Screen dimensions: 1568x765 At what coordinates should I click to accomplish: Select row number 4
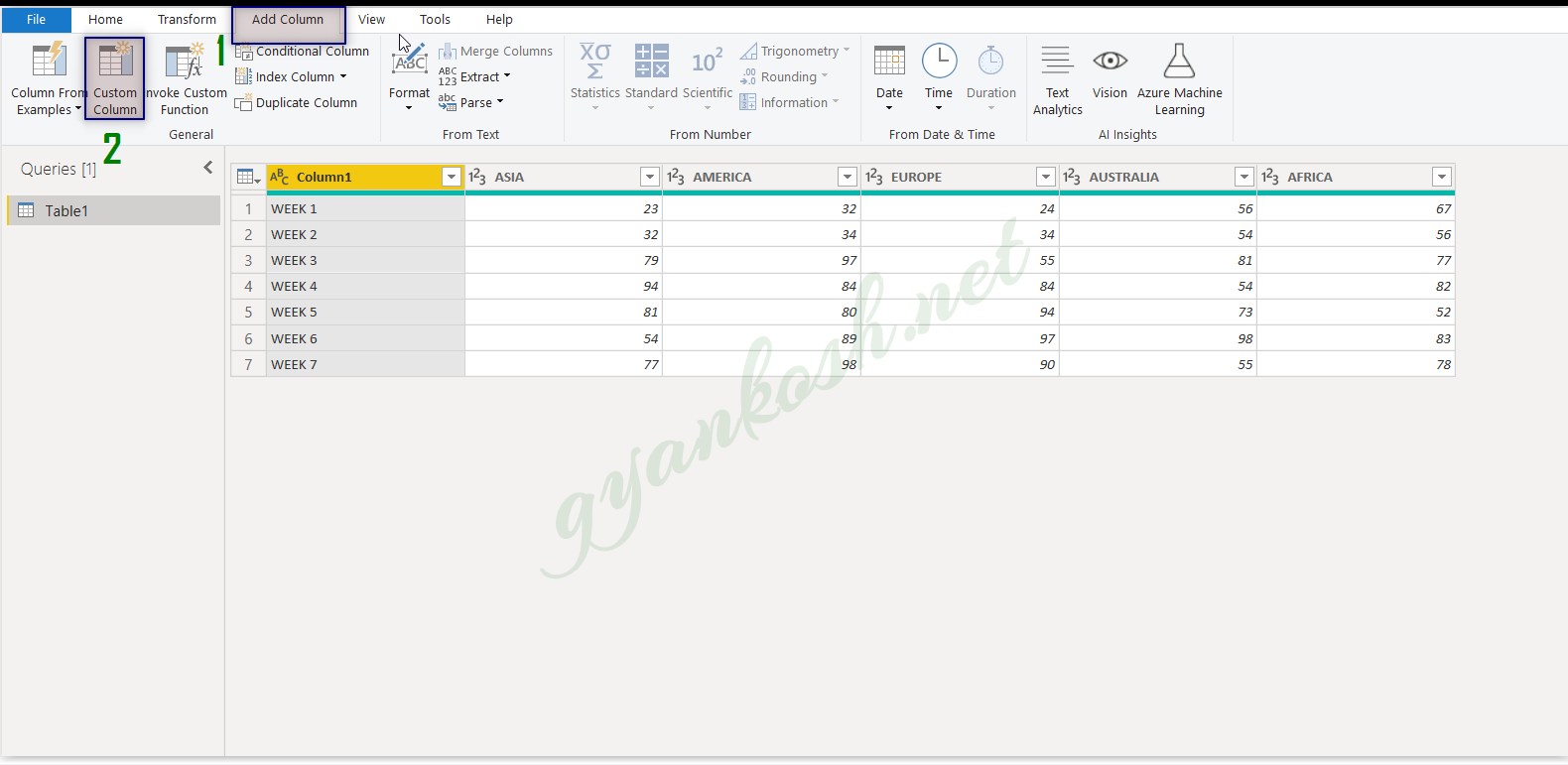click(x=248, y=287)
